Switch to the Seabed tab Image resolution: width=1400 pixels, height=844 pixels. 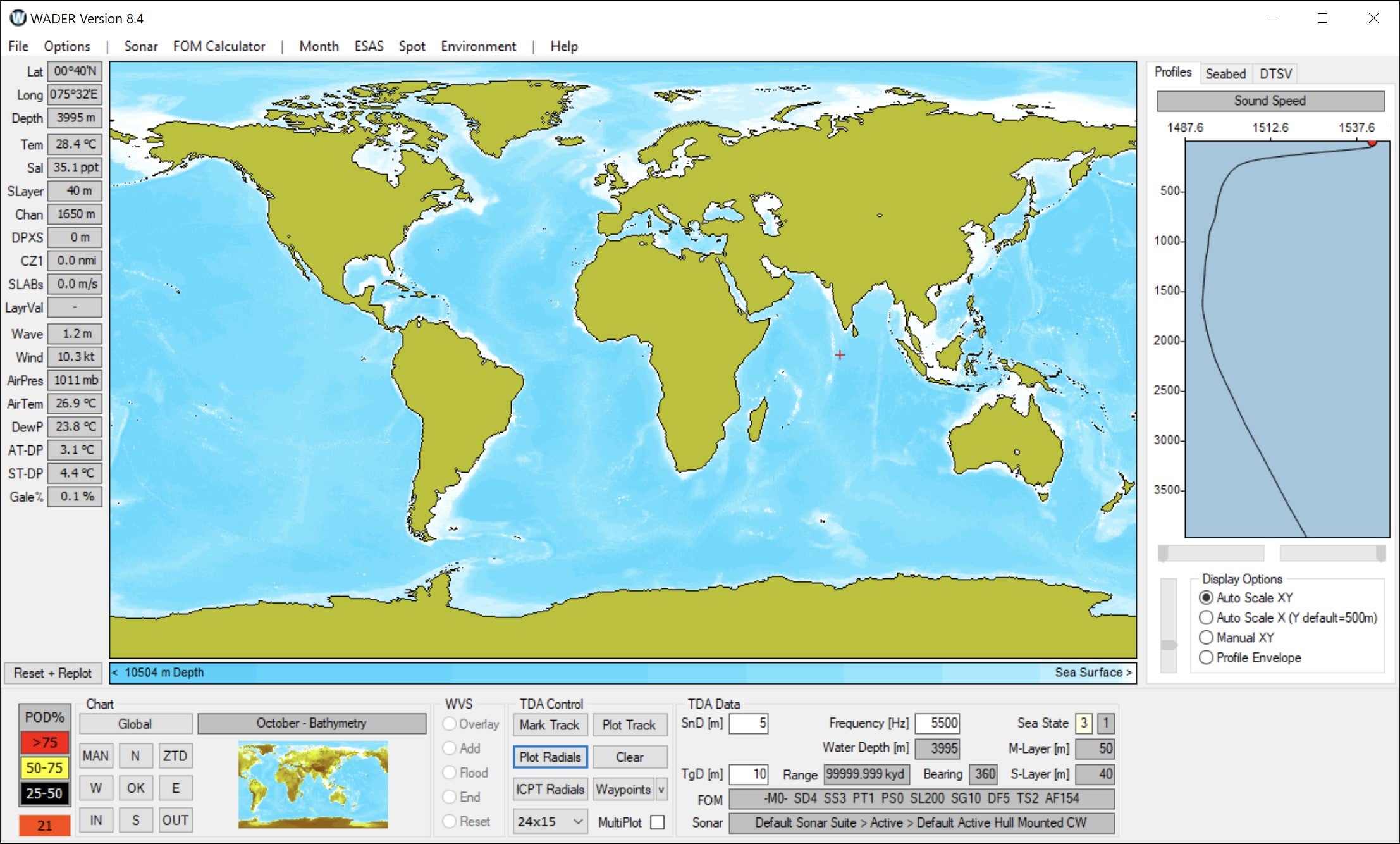click(1225, 73)
